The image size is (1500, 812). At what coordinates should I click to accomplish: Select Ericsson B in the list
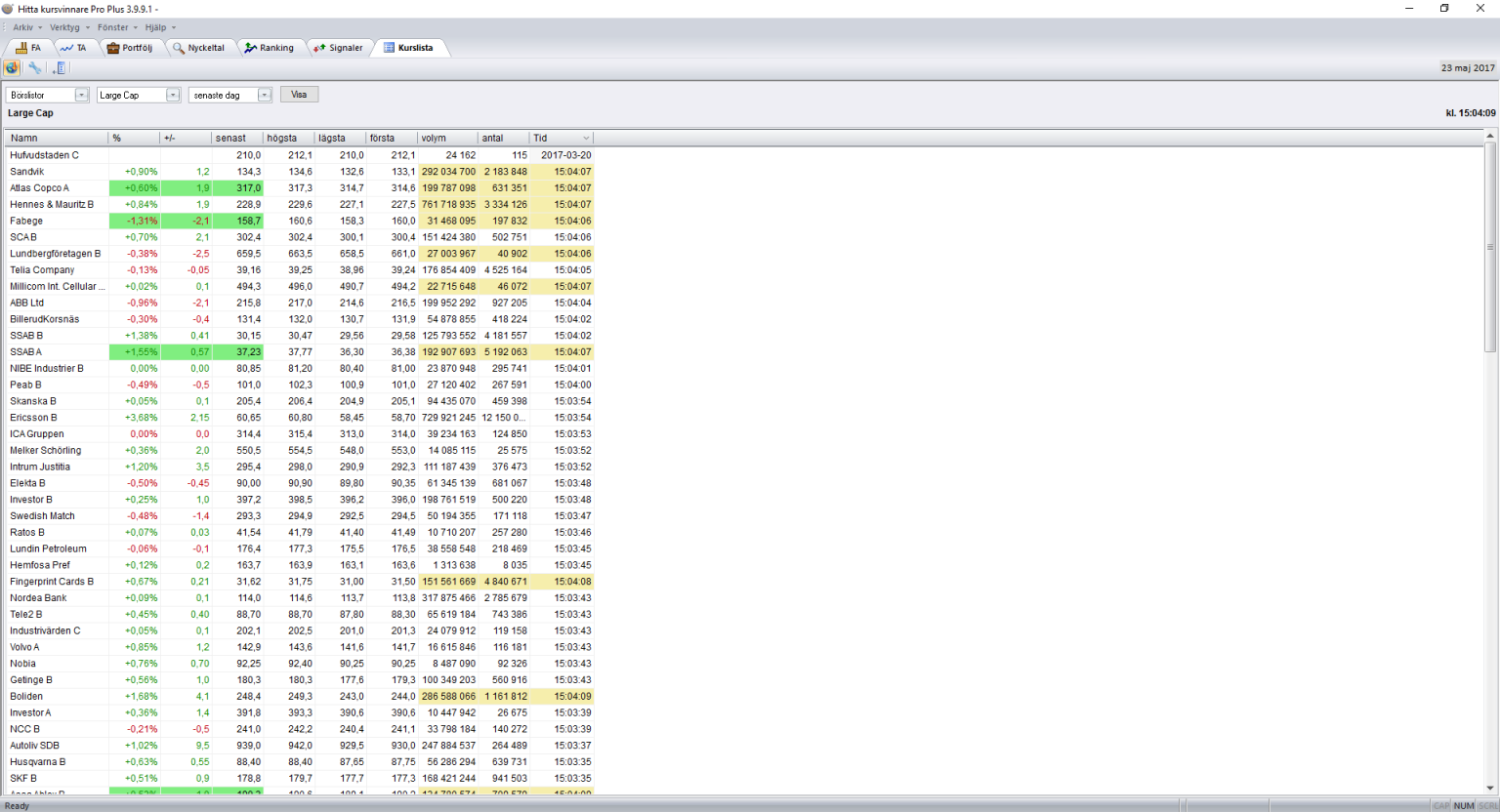(34, 418)
